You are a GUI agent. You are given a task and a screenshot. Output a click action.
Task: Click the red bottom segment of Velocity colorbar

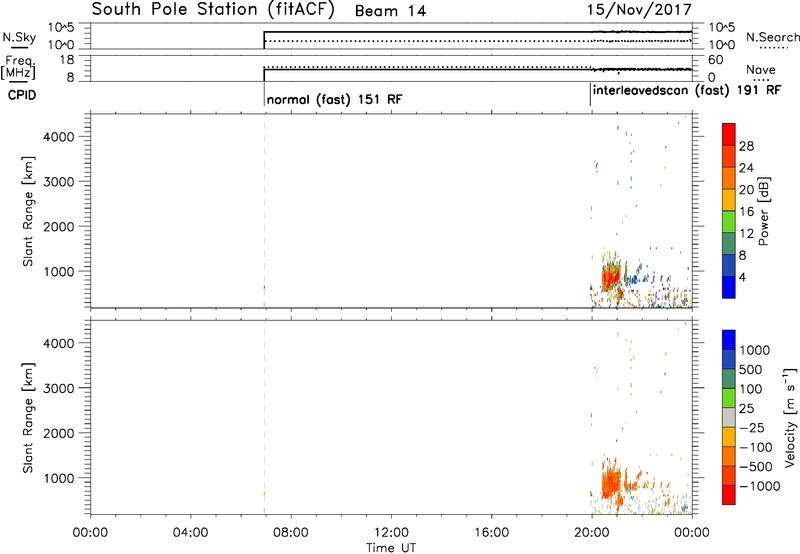coord(729,495)
